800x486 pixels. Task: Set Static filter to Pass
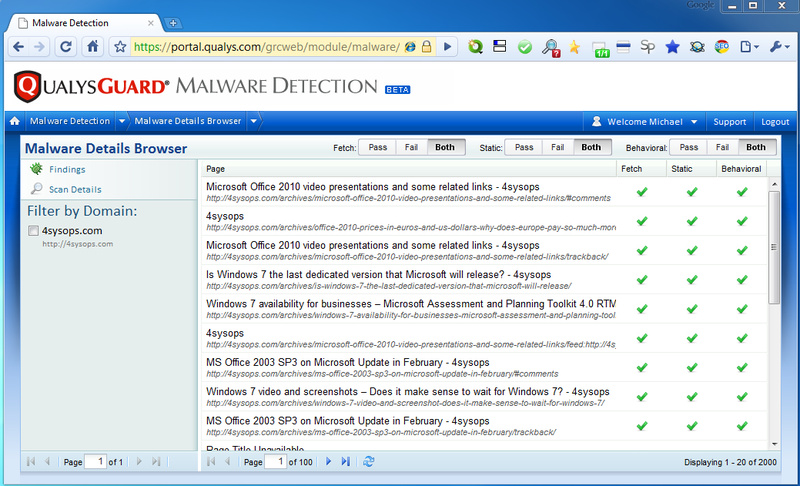(x=524, y=147)
